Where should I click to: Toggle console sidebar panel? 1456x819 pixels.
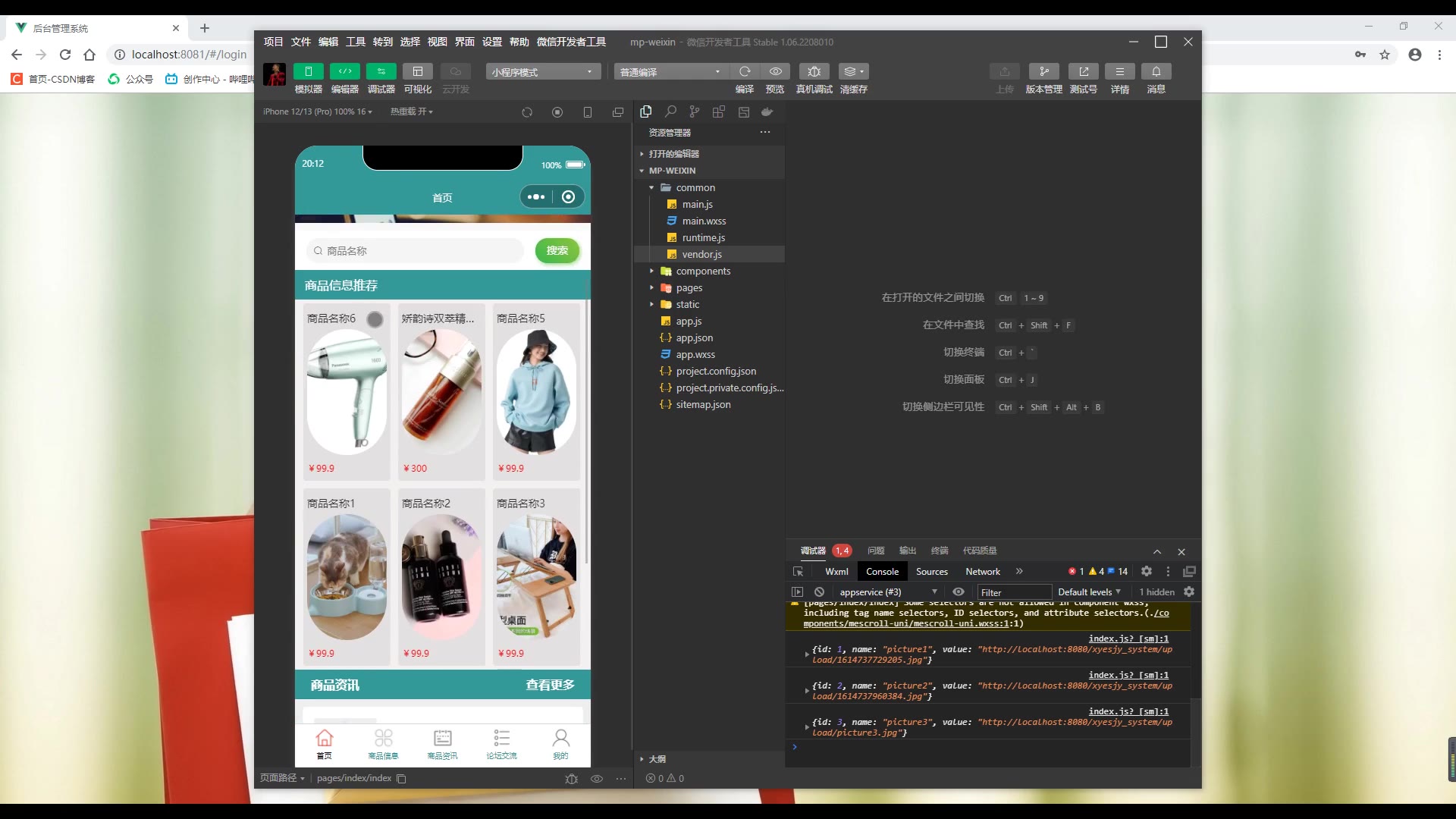coord(797,592)
